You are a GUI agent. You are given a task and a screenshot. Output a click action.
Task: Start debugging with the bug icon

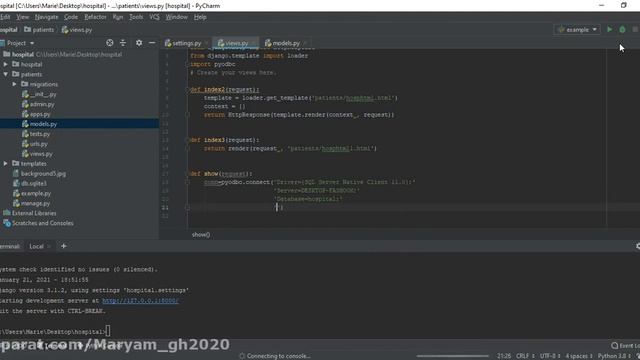pyautogui.click(x=622, y=29)
